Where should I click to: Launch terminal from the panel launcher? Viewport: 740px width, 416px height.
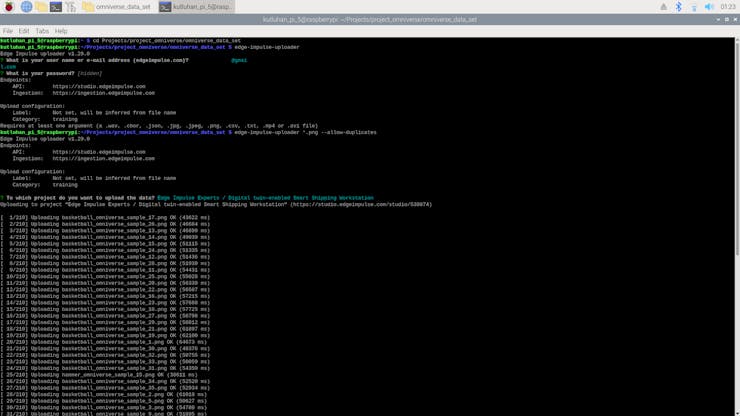tap(56, 7)
